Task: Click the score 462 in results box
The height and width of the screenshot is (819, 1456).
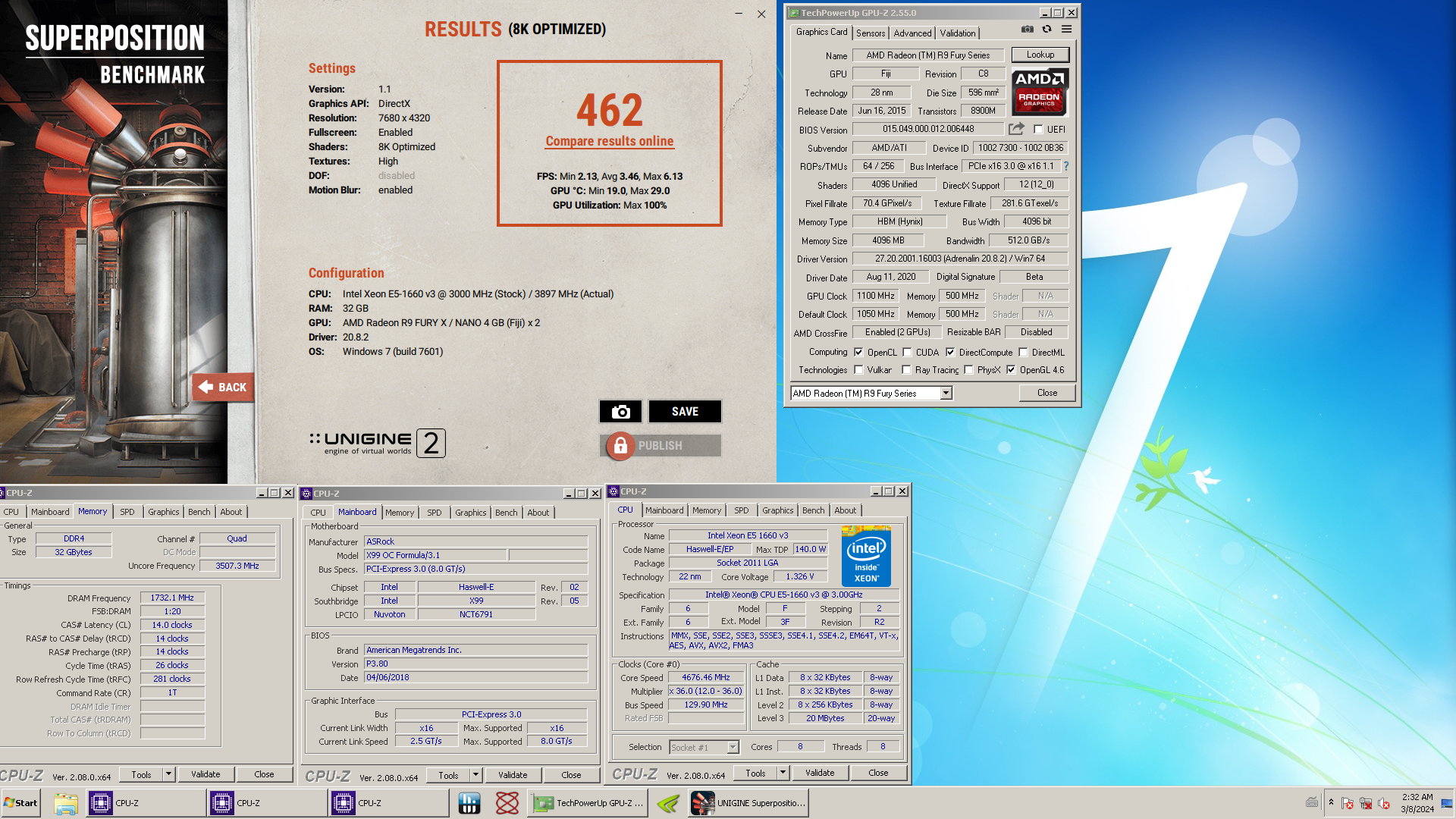Action: click(610, 111)
